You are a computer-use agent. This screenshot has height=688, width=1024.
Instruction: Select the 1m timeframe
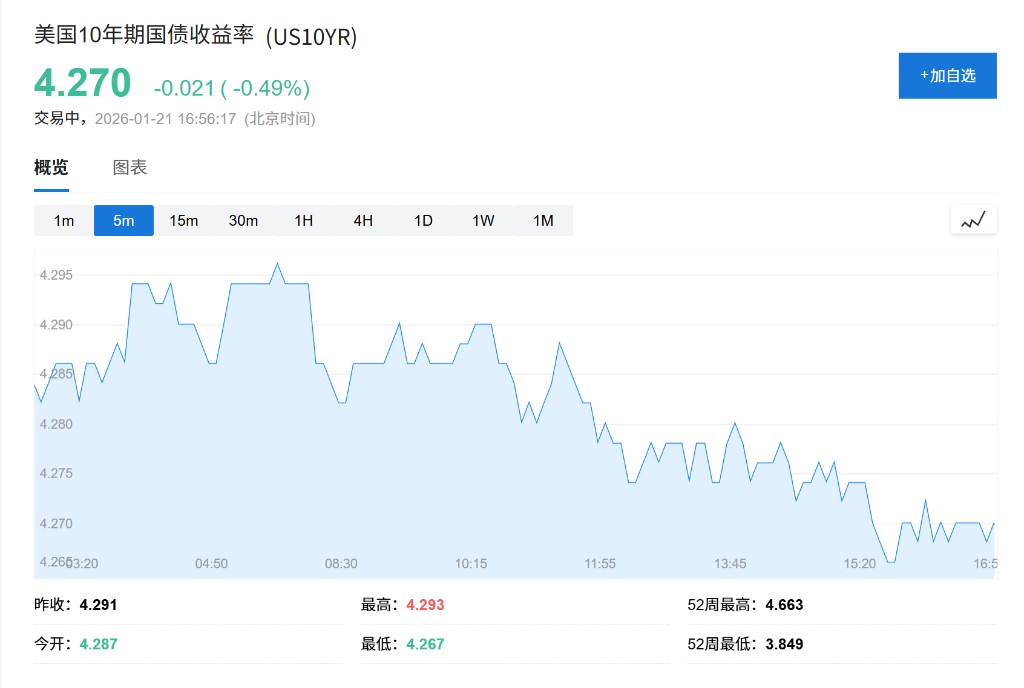coord(64,221)
